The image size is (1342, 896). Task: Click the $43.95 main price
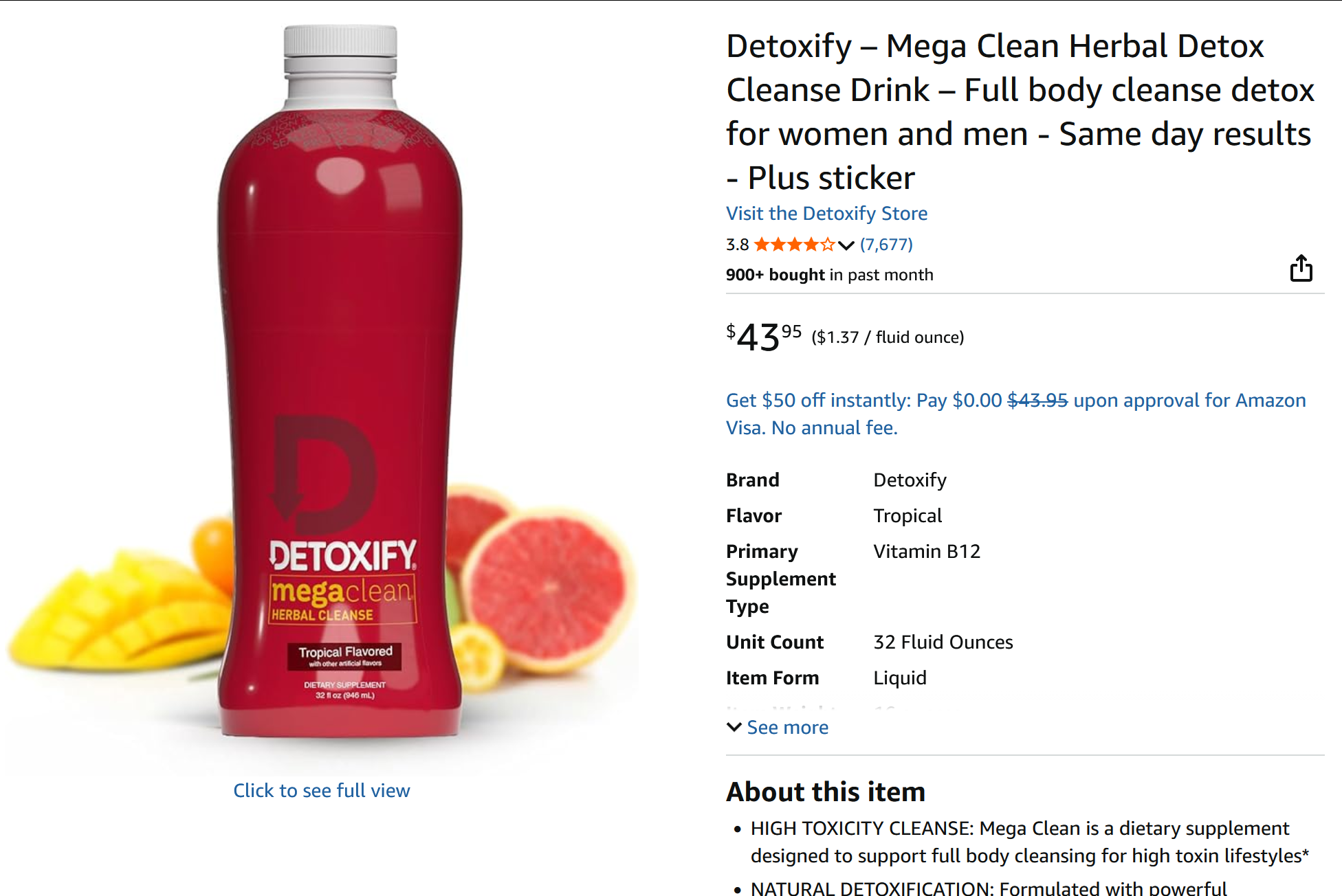pos(764,337)
